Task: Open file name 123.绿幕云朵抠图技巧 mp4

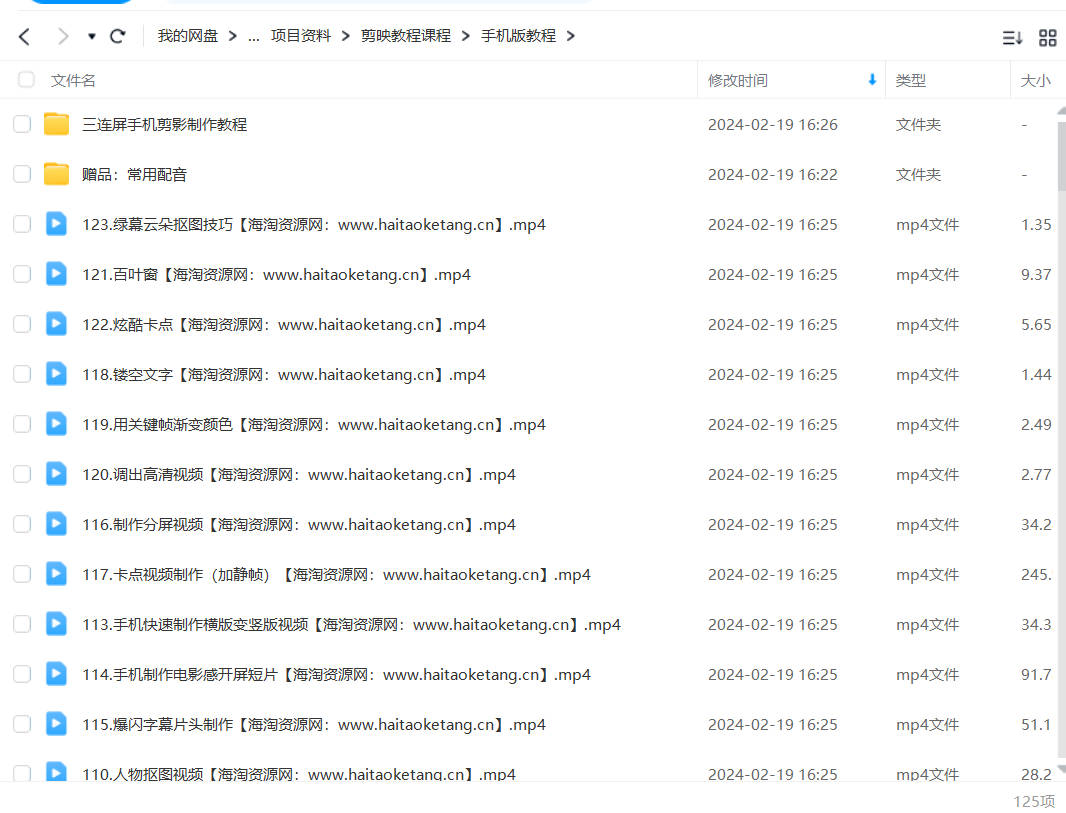Action: pos(314,225)
